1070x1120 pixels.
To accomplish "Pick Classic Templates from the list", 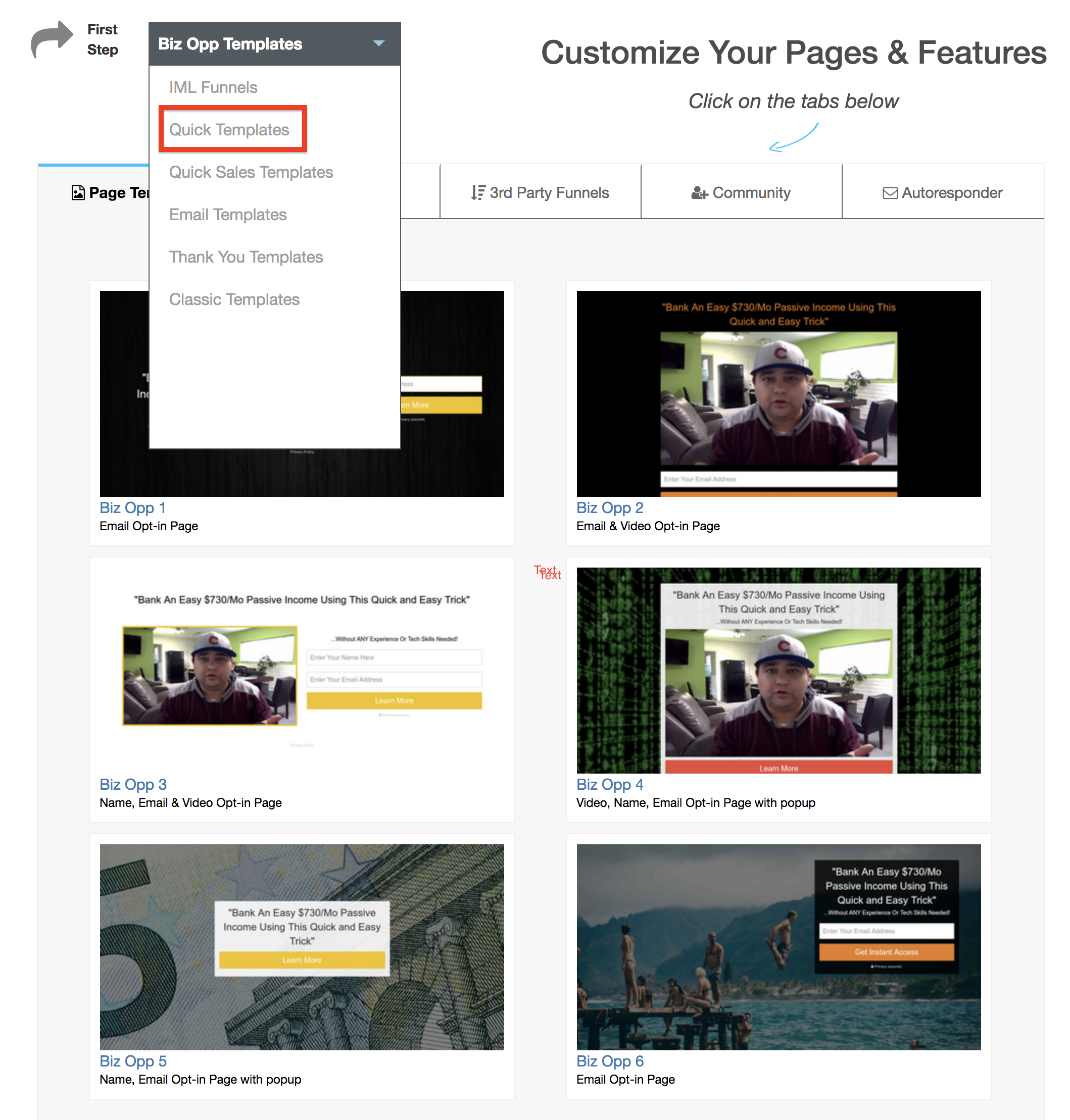I will click(234, 300).
